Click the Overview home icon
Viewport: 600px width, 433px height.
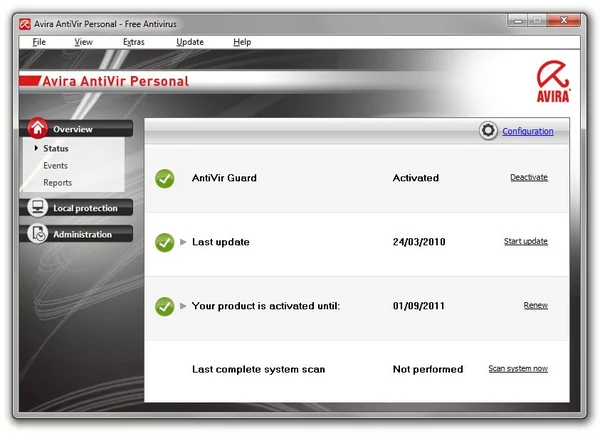tap(38, 128)
